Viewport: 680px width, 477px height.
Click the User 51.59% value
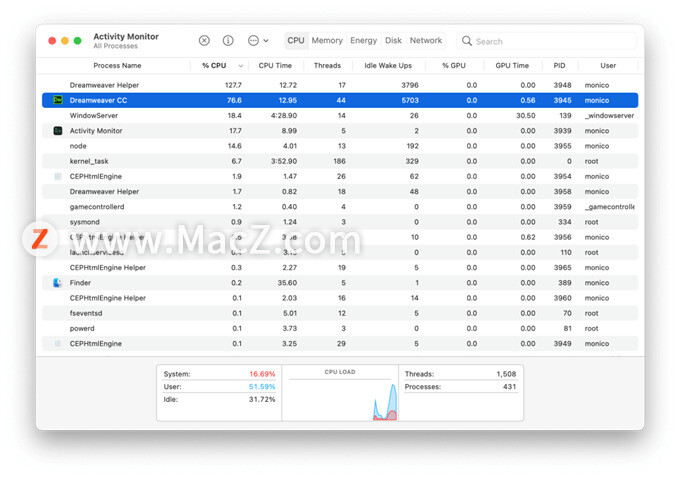[x=262, y=386]
